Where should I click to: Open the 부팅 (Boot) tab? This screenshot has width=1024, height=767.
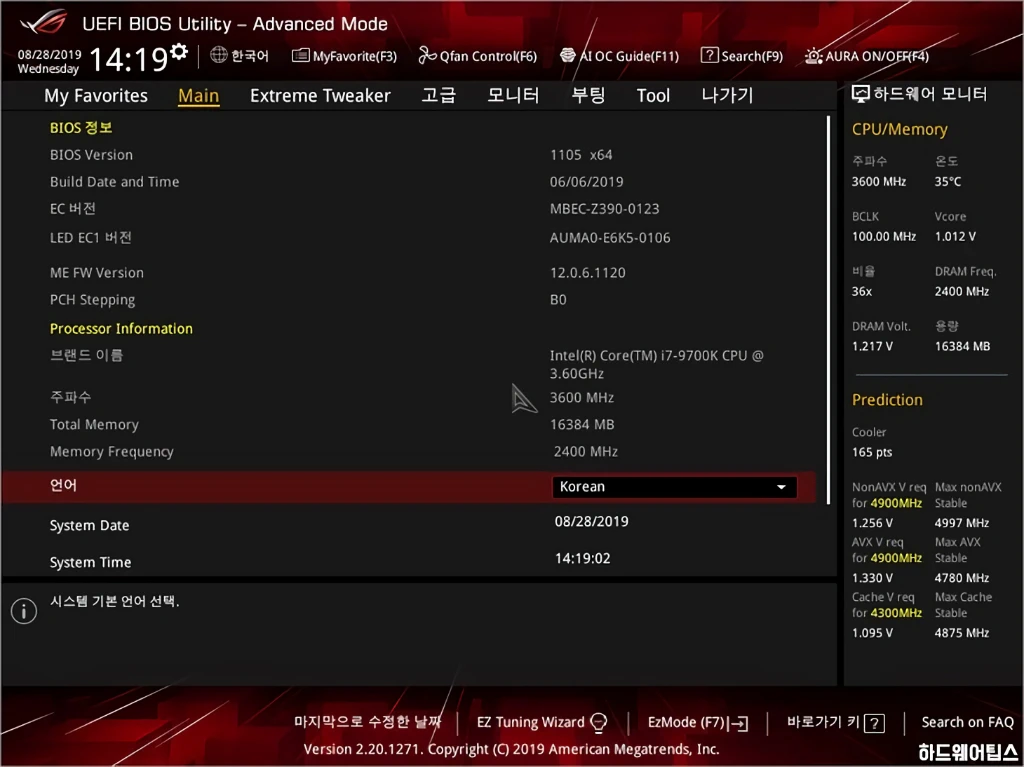click(x=588, y=95)
